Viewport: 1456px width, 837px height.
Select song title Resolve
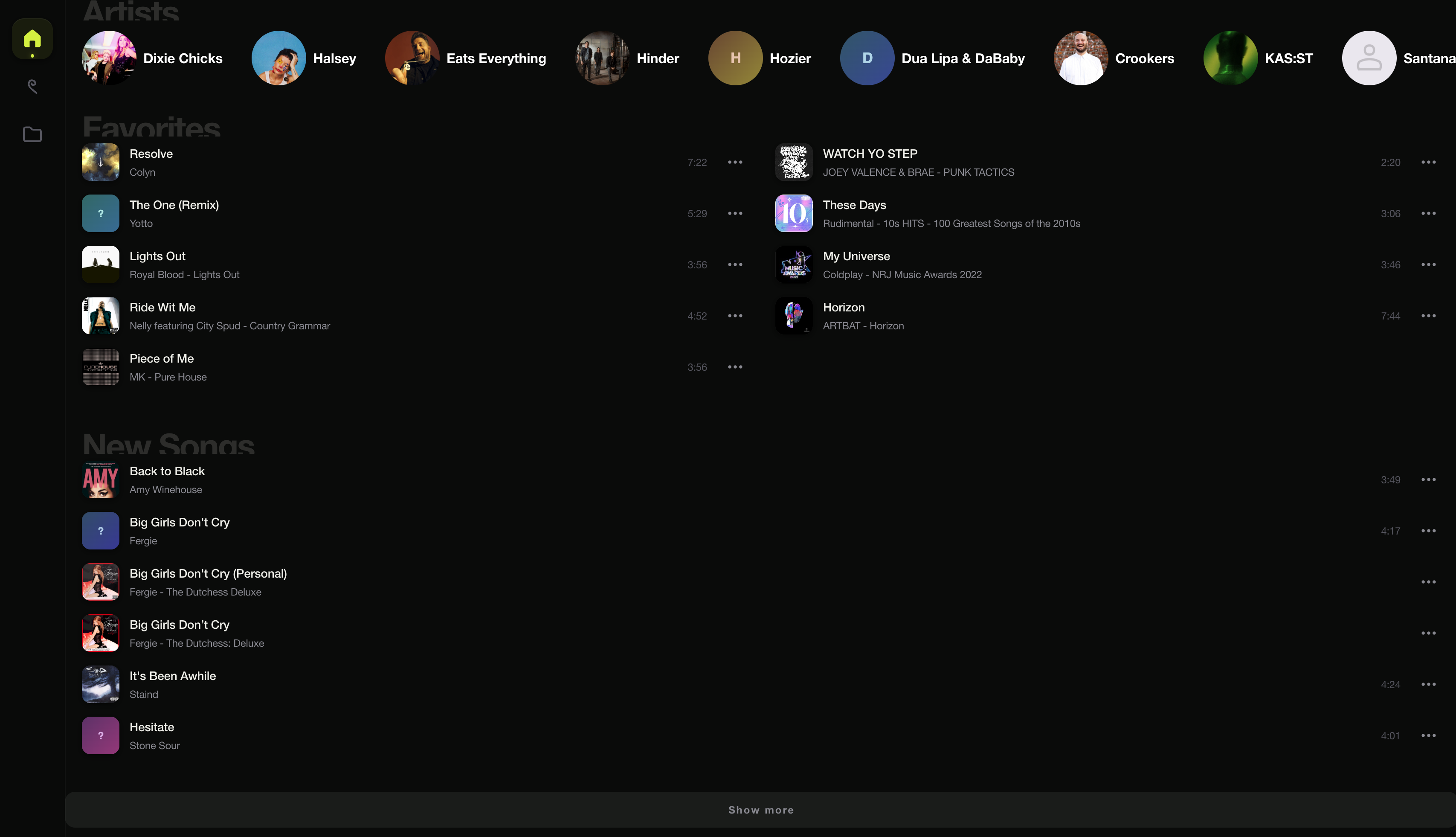point(151,154)
